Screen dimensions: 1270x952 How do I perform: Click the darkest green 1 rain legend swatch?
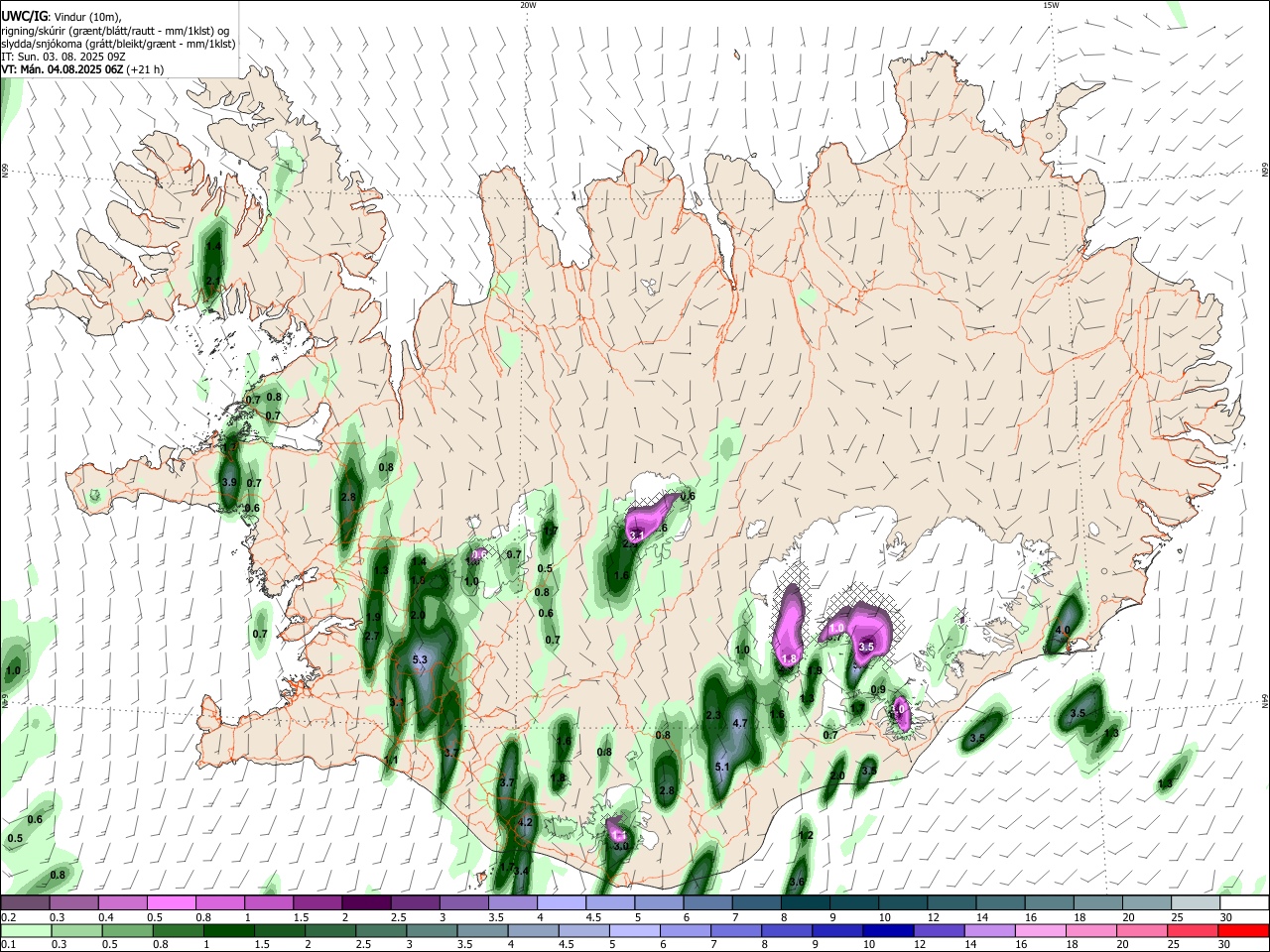pyautogui.click(x=228, y=931)
